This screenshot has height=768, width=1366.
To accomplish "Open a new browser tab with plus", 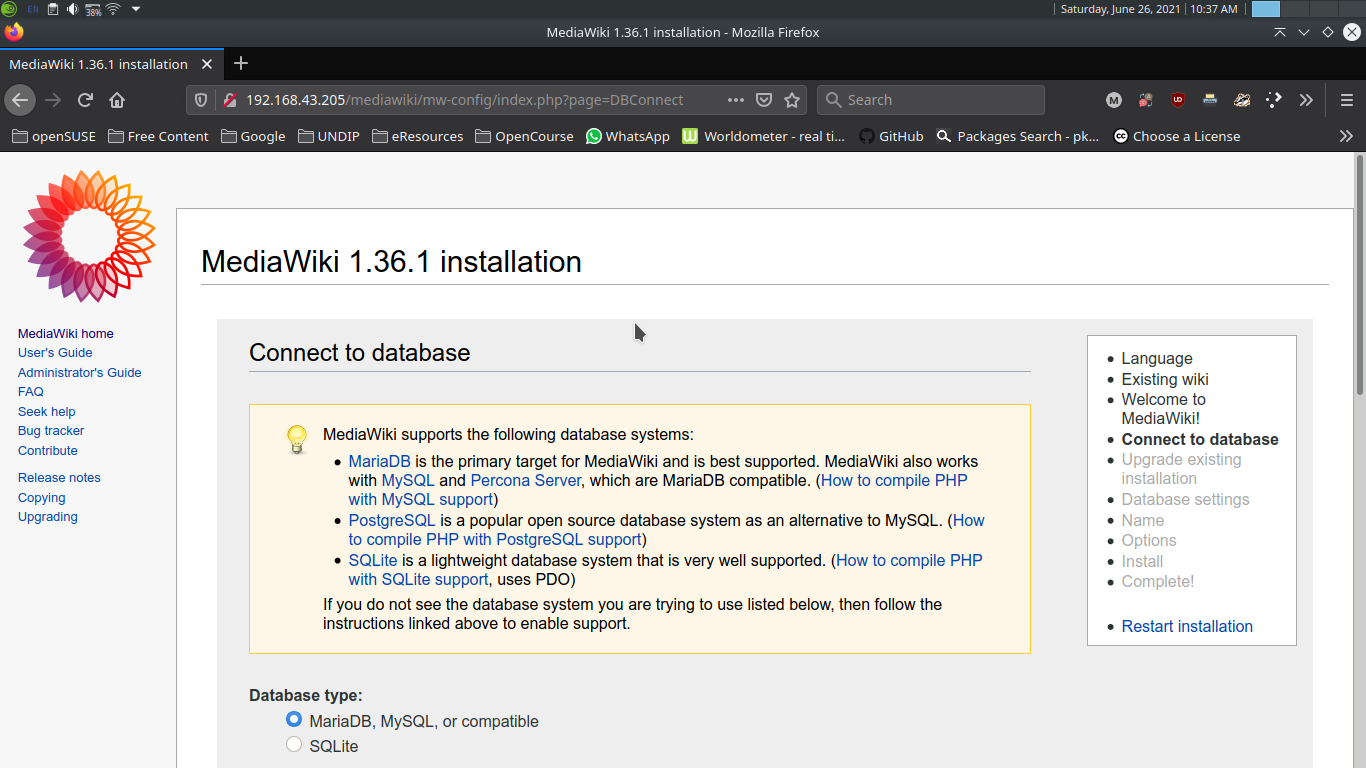I will tap(240, 63).
